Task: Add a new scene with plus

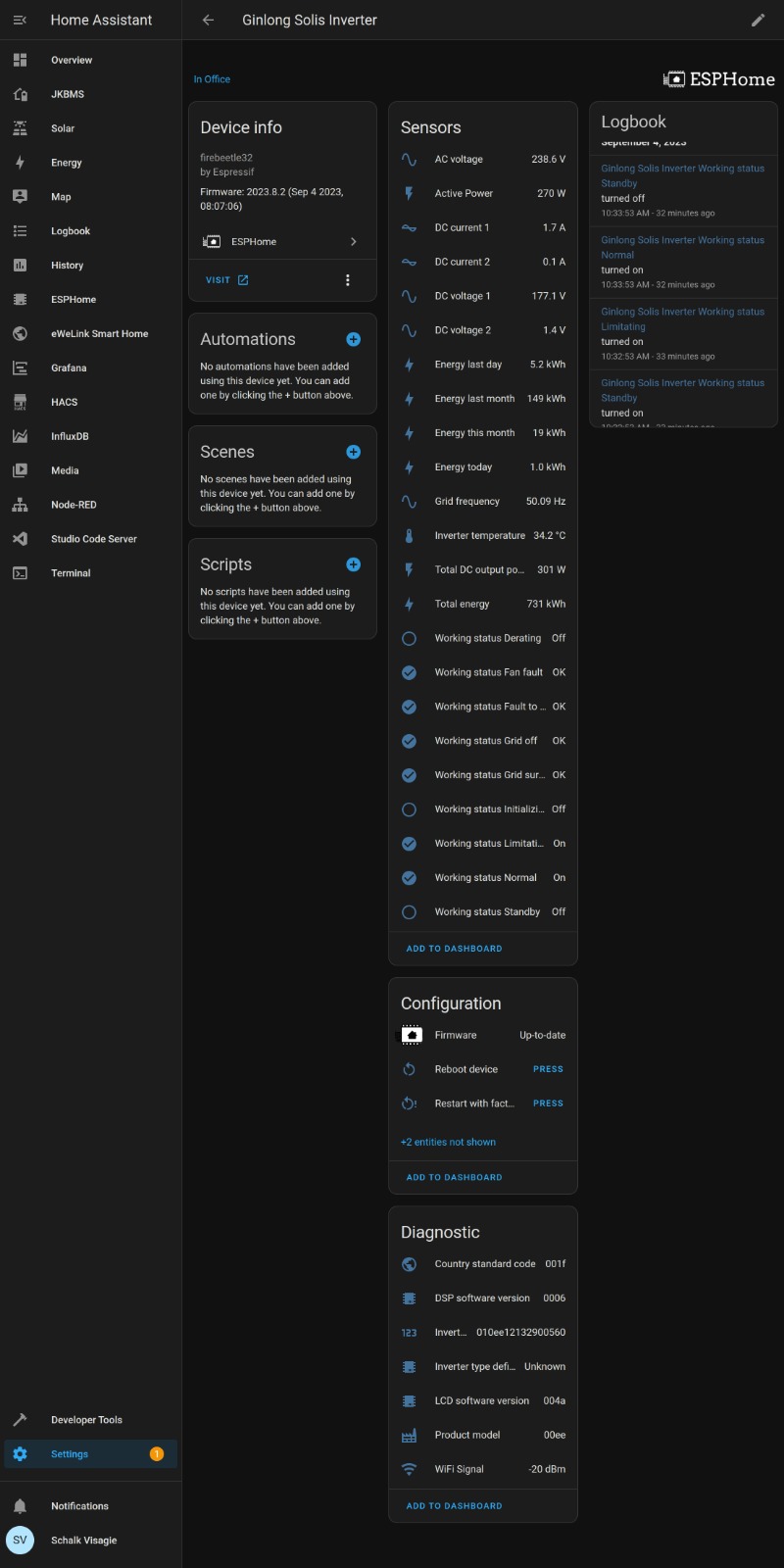Action: [x=354, y=452]
